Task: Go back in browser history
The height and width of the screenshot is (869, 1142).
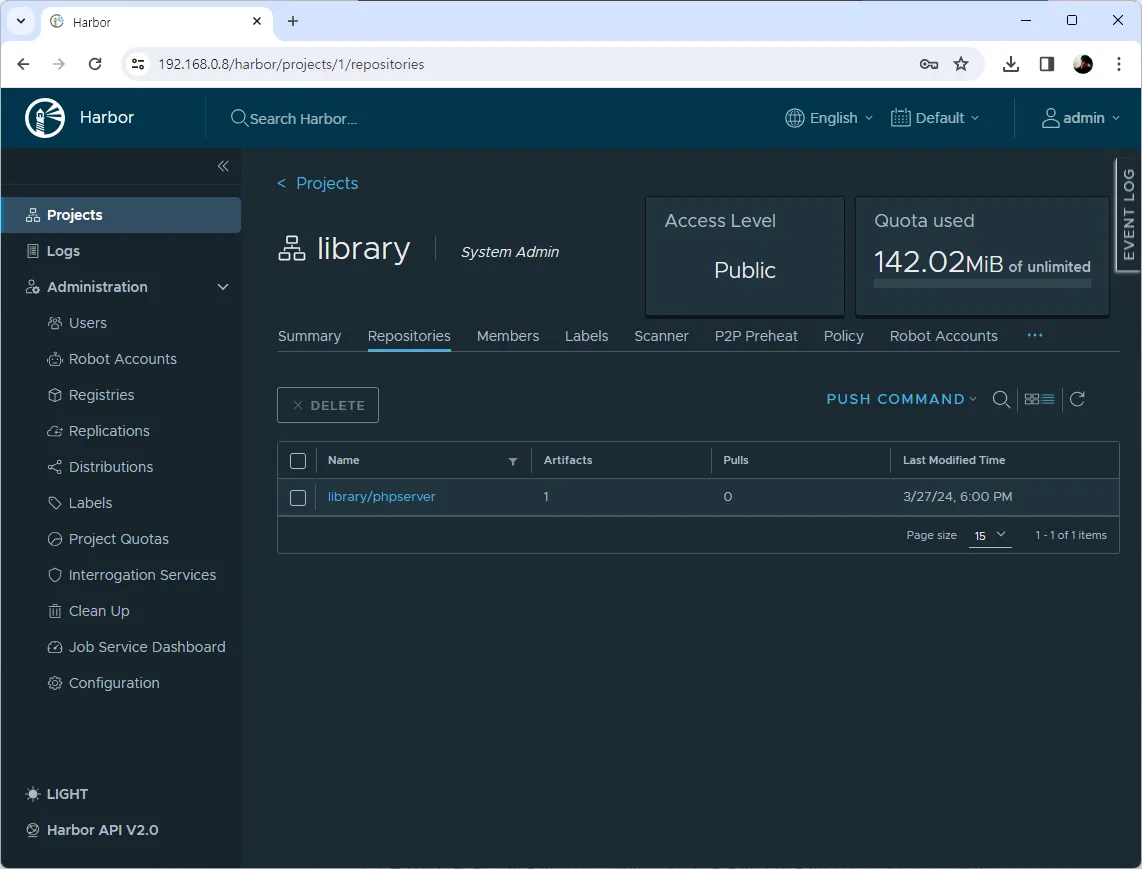Action: point(23,64)
